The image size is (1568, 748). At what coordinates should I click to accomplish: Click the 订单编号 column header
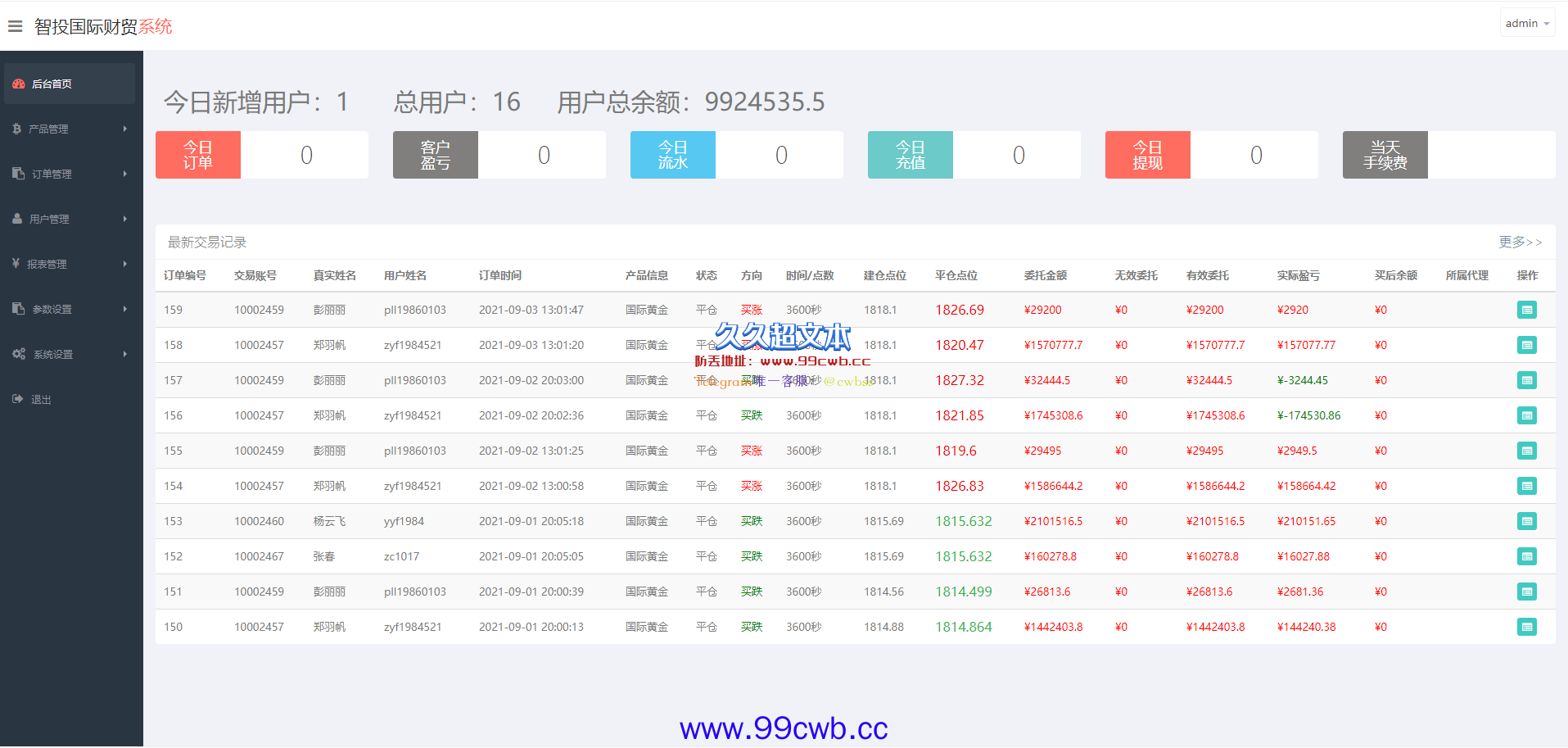(185, 275)
